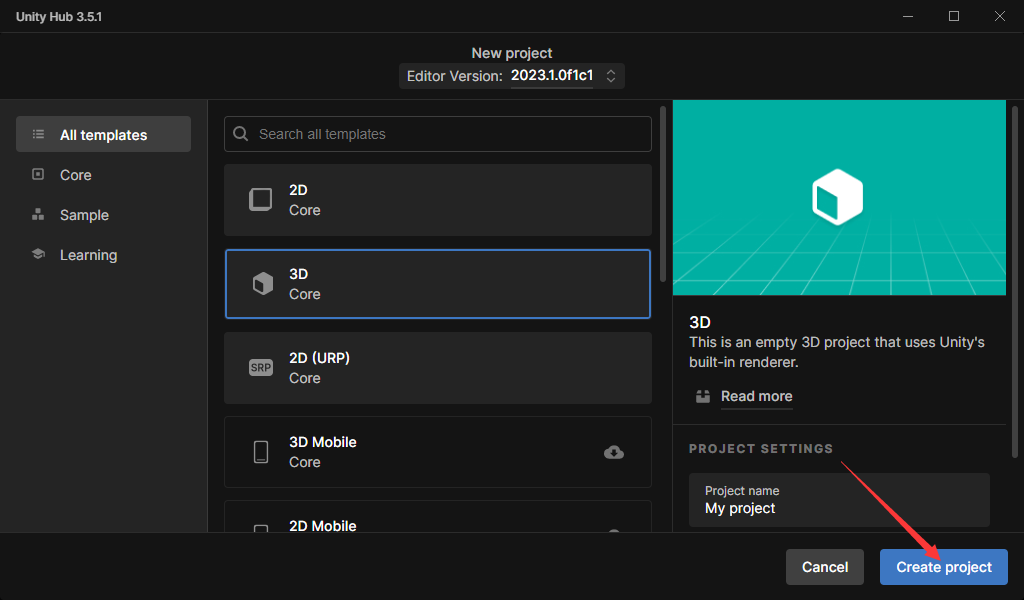The image size is (1024, 600).
Task: Click the Core category square icon
Action: pyautogui.click(x=38, y=174)
